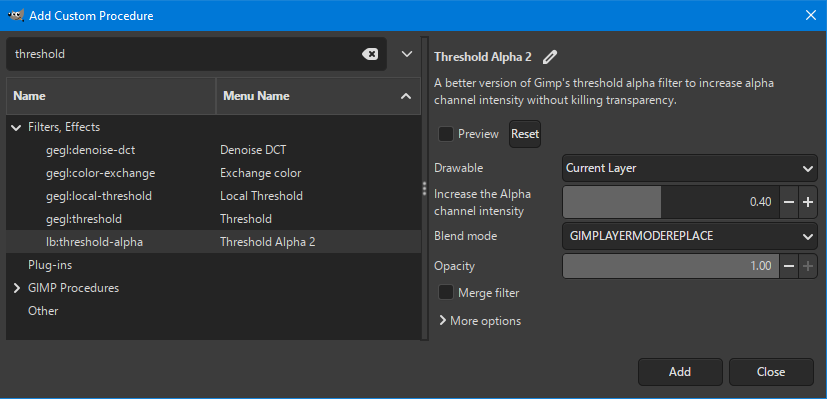
Task: Expand the GIMP Procedures group
Action: 17,288
